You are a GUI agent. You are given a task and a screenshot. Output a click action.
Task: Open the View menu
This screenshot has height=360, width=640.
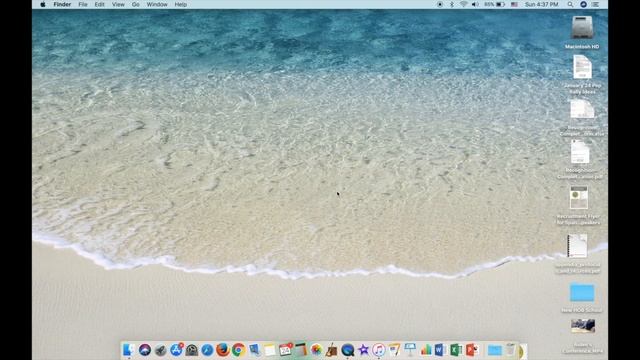118,4
